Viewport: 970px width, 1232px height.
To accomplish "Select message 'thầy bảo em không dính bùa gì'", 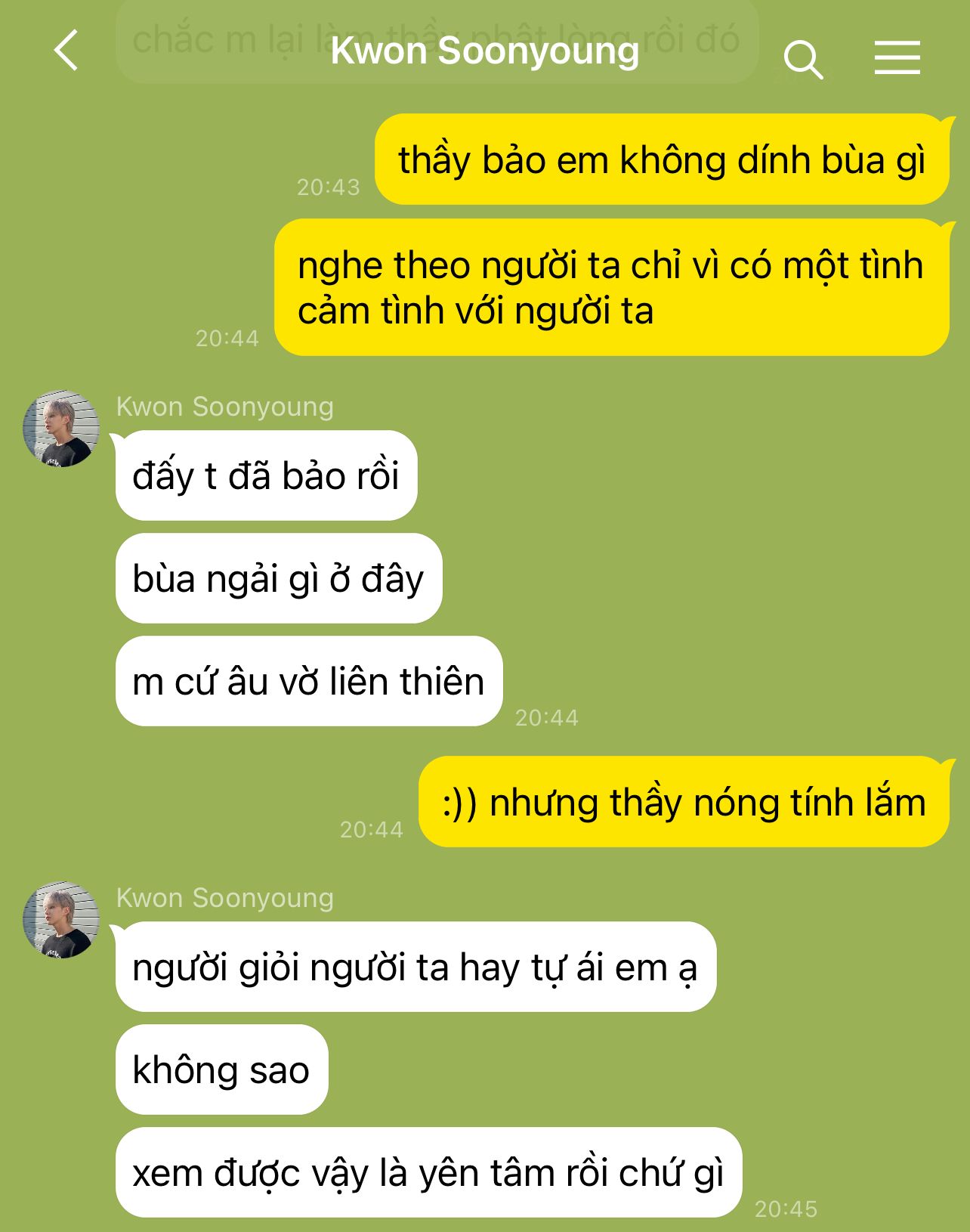I will pyautogui.click(x=662, y=159).
